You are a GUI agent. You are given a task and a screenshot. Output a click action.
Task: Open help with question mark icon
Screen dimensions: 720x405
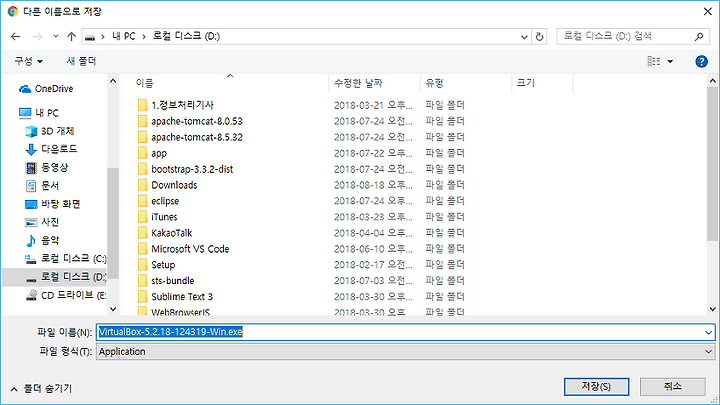(x=701, y=62)
